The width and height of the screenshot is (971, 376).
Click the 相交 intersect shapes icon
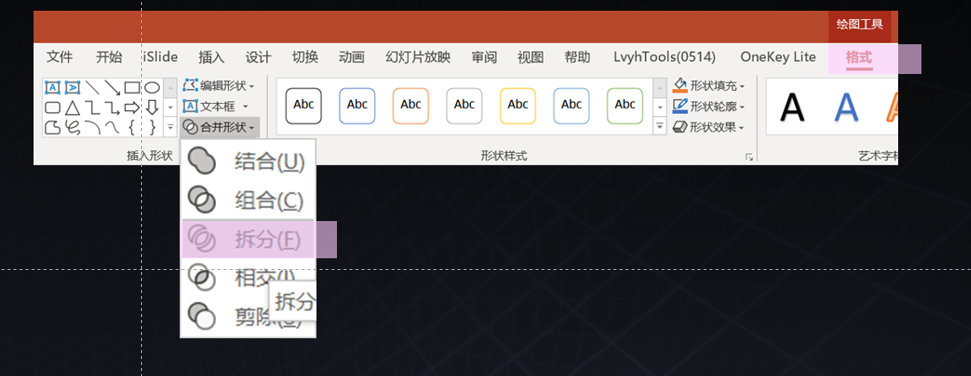(201, 277)
